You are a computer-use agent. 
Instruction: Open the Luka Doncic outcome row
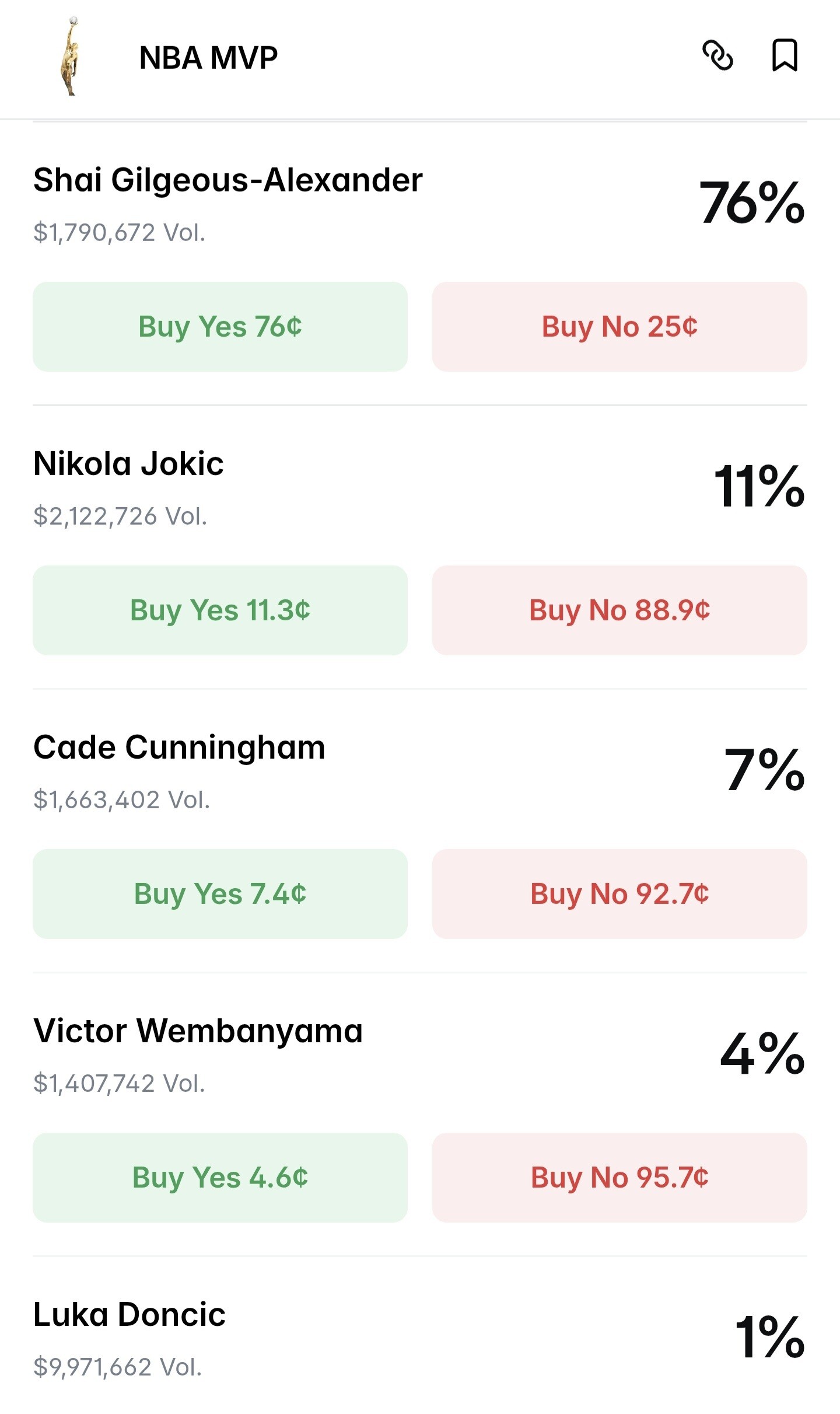click(x=129, y=1315)
